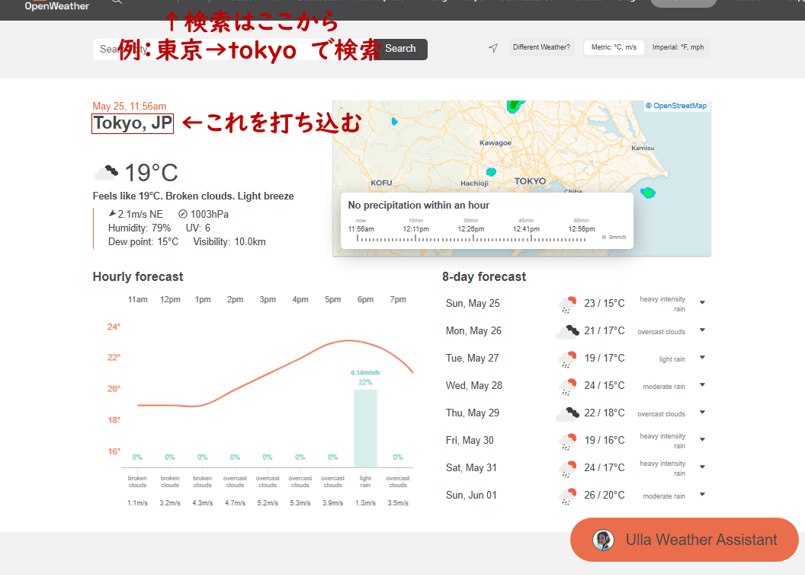Click the 19°C current temperature

[x=151, y=173]
